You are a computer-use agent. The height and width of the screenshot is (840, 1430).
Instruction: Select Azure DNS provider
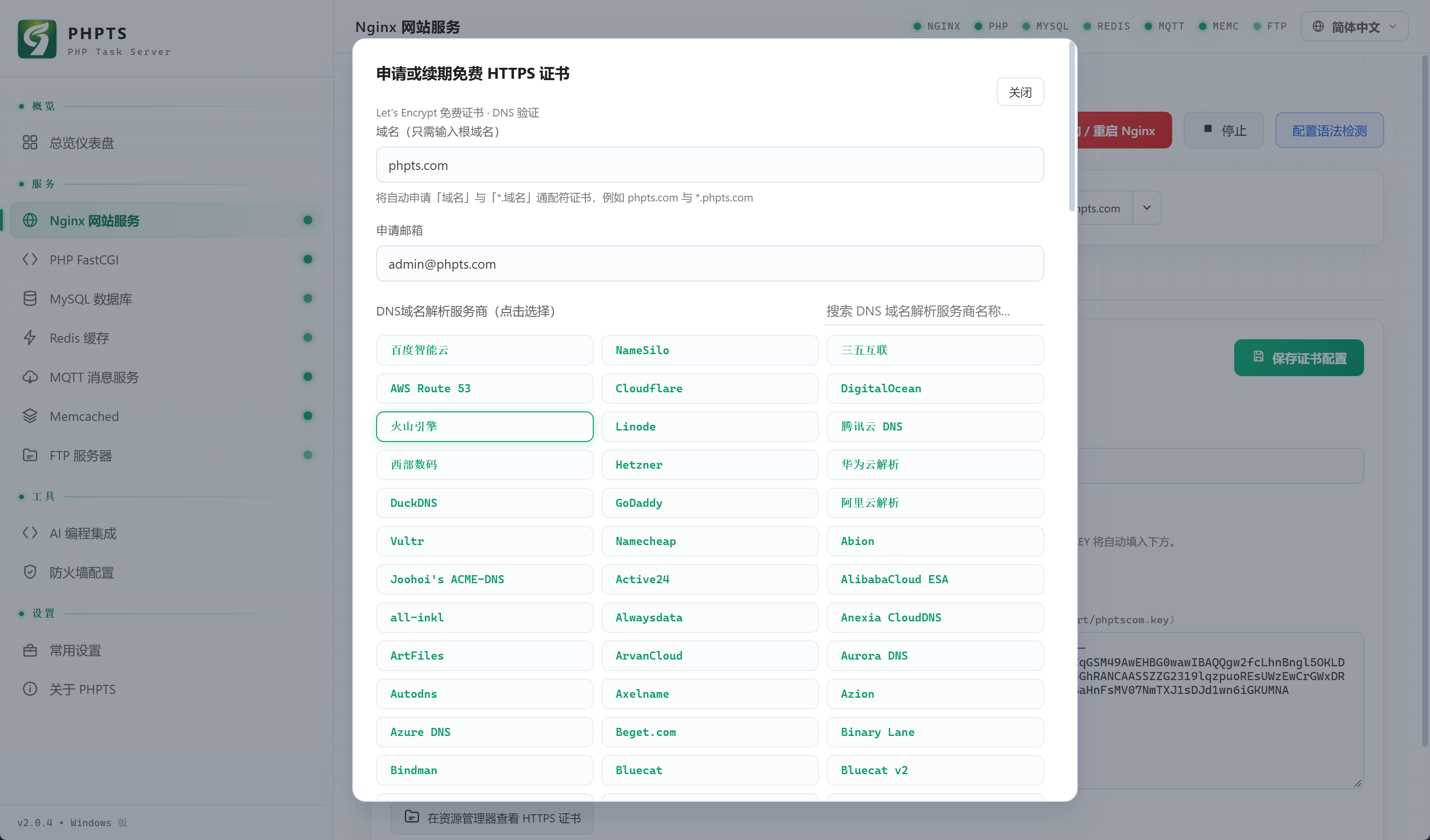click(484, 732)
